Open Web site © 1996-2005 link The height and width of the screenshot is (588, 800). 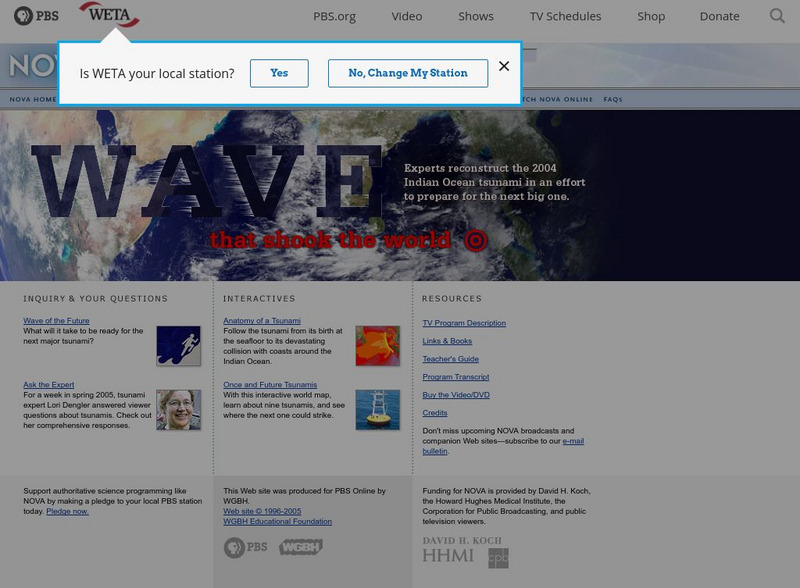262,511
